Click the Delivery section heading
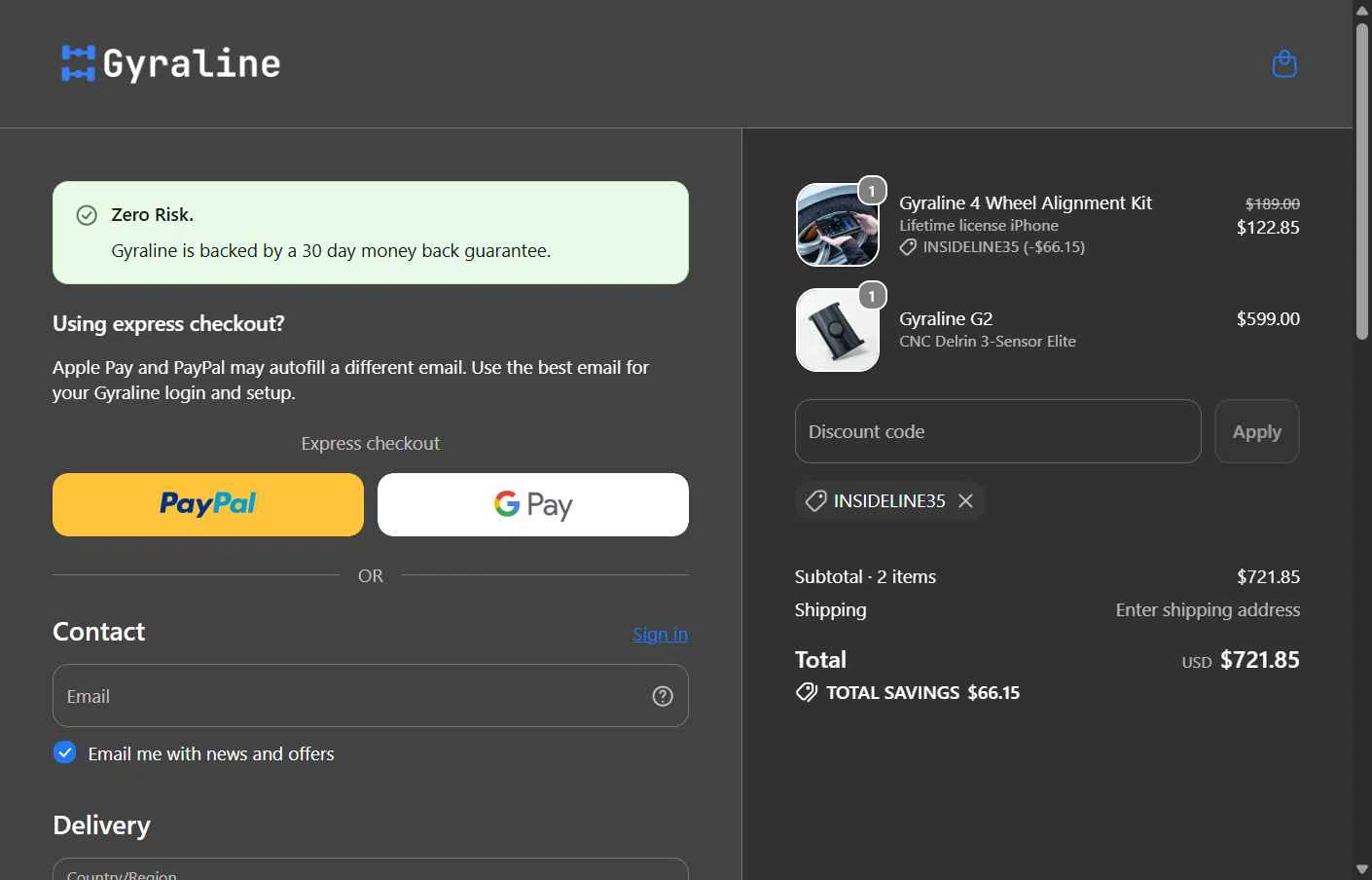This screenshot has width=1372, height=880. pyautogui.click(x=101, y=825)
